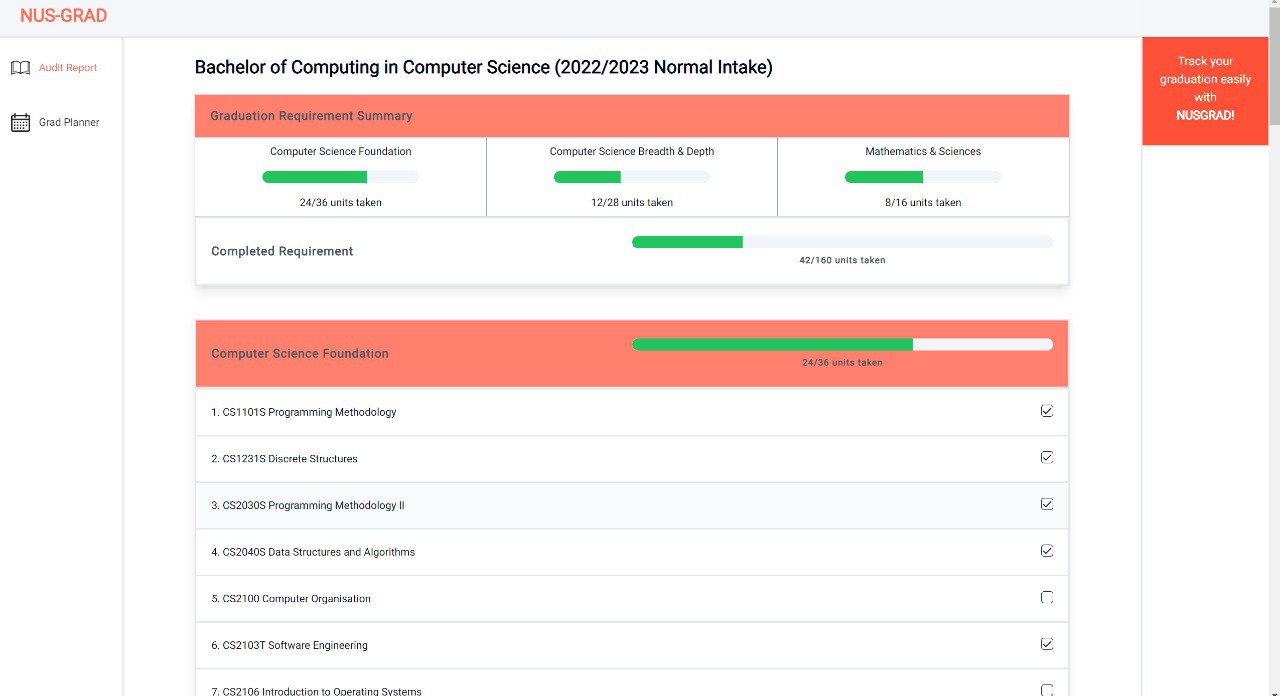This screenshot has width=1280, height=696.
Task: Click the Audit Report book icon
Action: [20, 68]
